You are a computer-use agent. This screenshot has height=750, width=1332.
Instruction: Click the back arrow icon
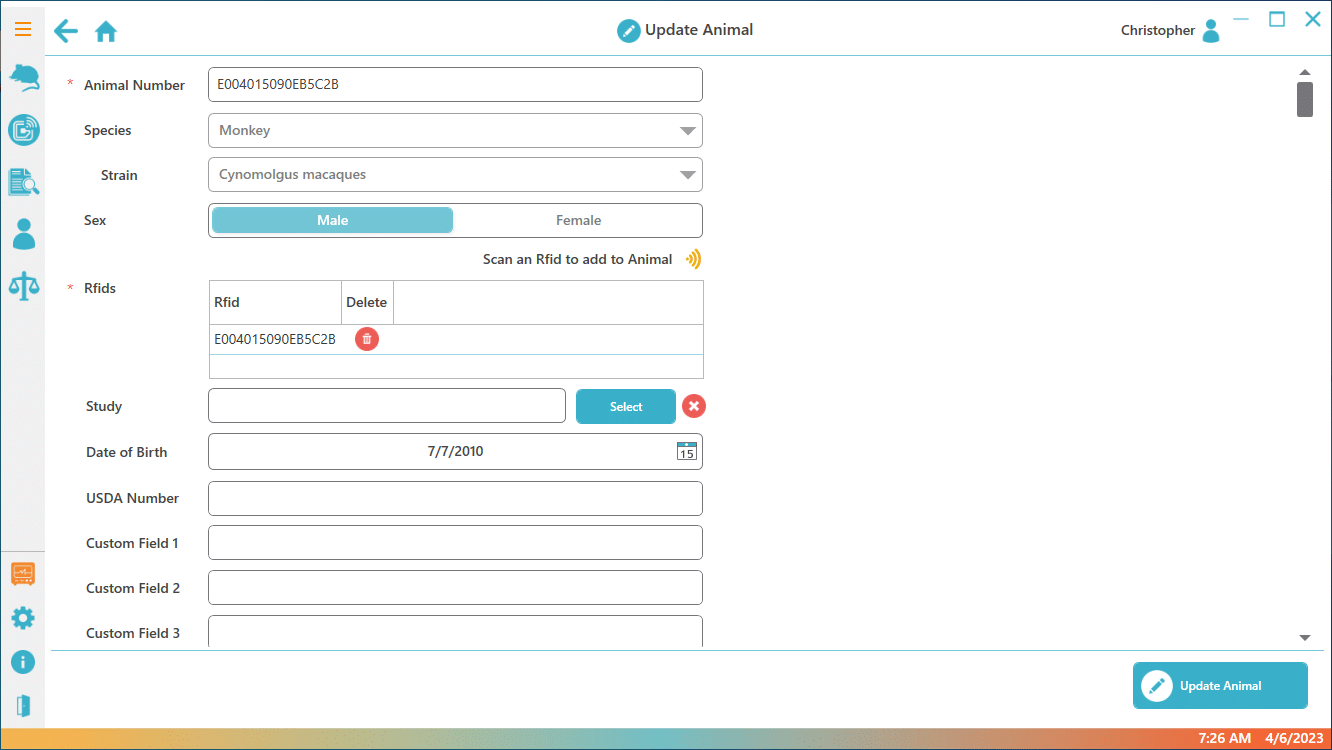66,31
